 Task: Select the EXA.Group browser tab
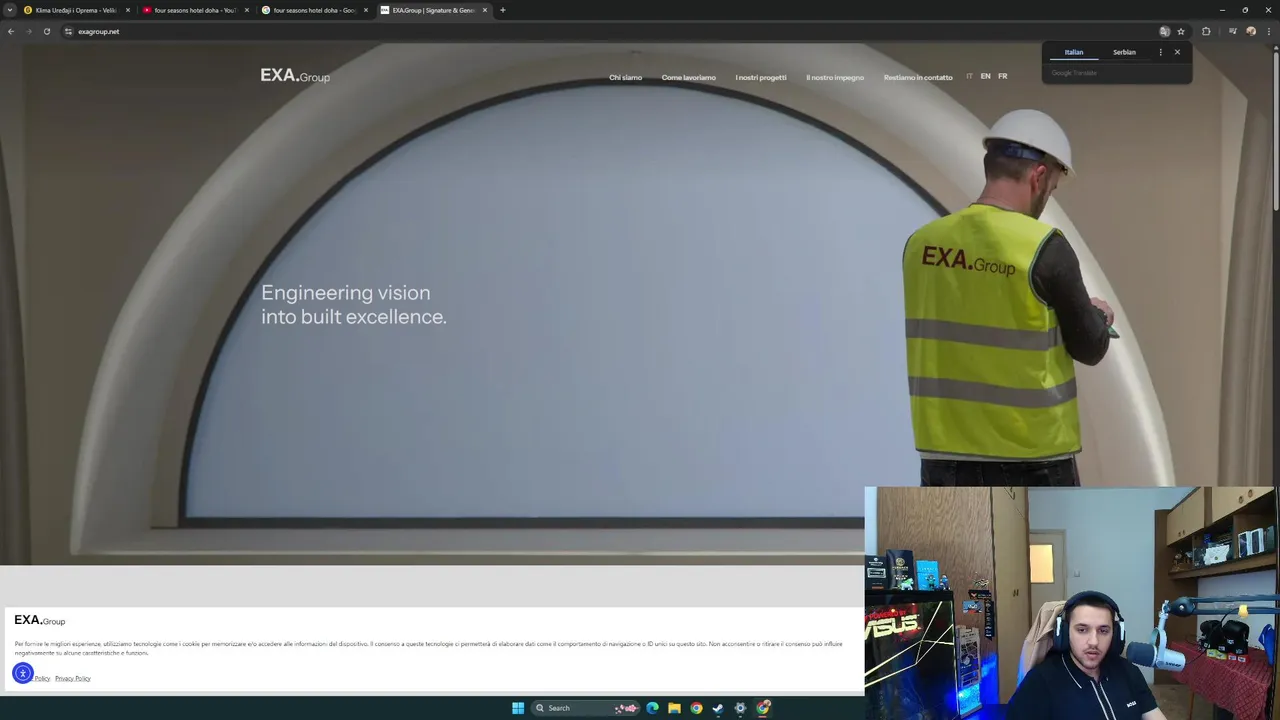433,10
